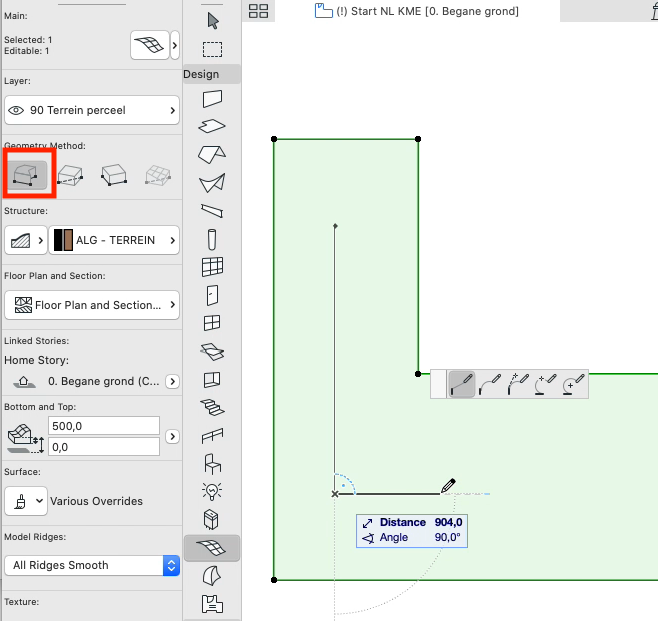The image size is (658, 621).
Task: Open the ALG - TERREIN building material dropdown
Action: (114, 240)
